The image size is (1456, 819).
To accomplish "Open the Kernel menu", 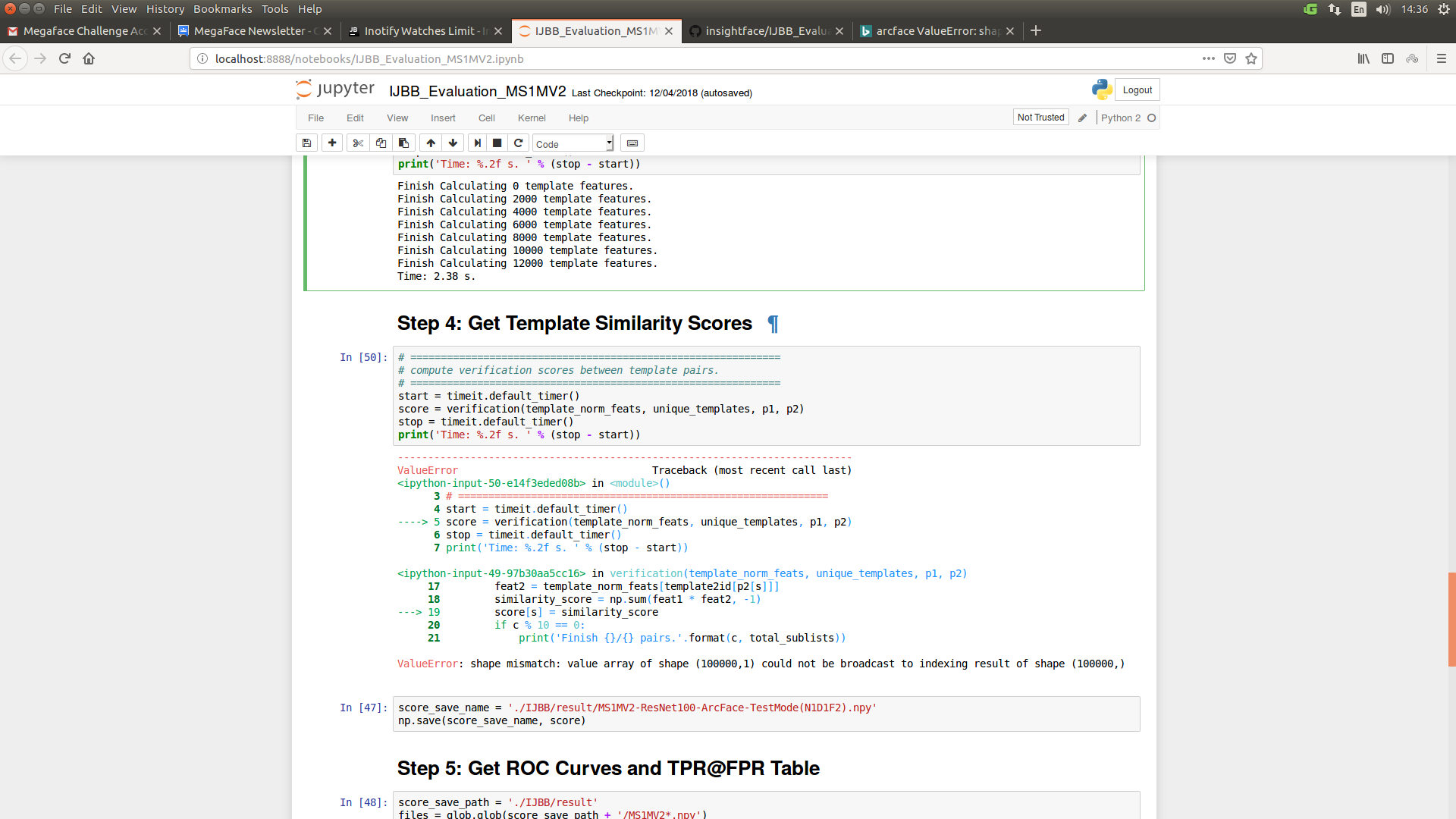I will pyautogui.click(x=532, y=118).
